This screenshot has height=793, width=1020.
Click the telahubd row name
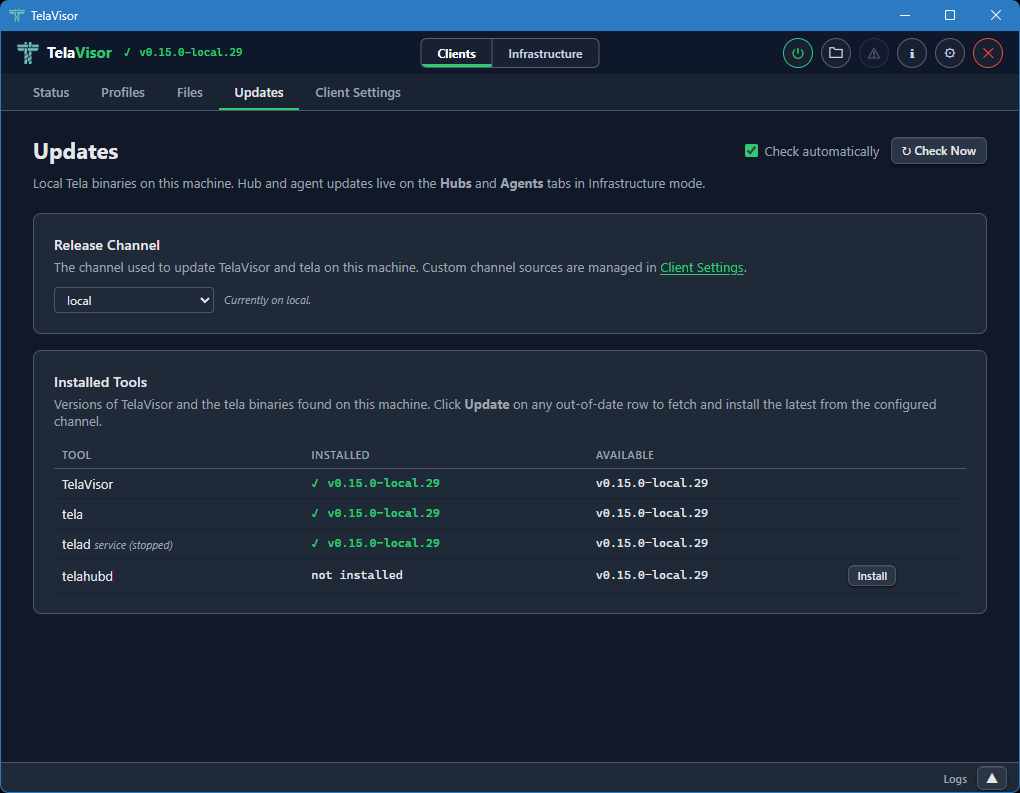(x=87, y=576)
